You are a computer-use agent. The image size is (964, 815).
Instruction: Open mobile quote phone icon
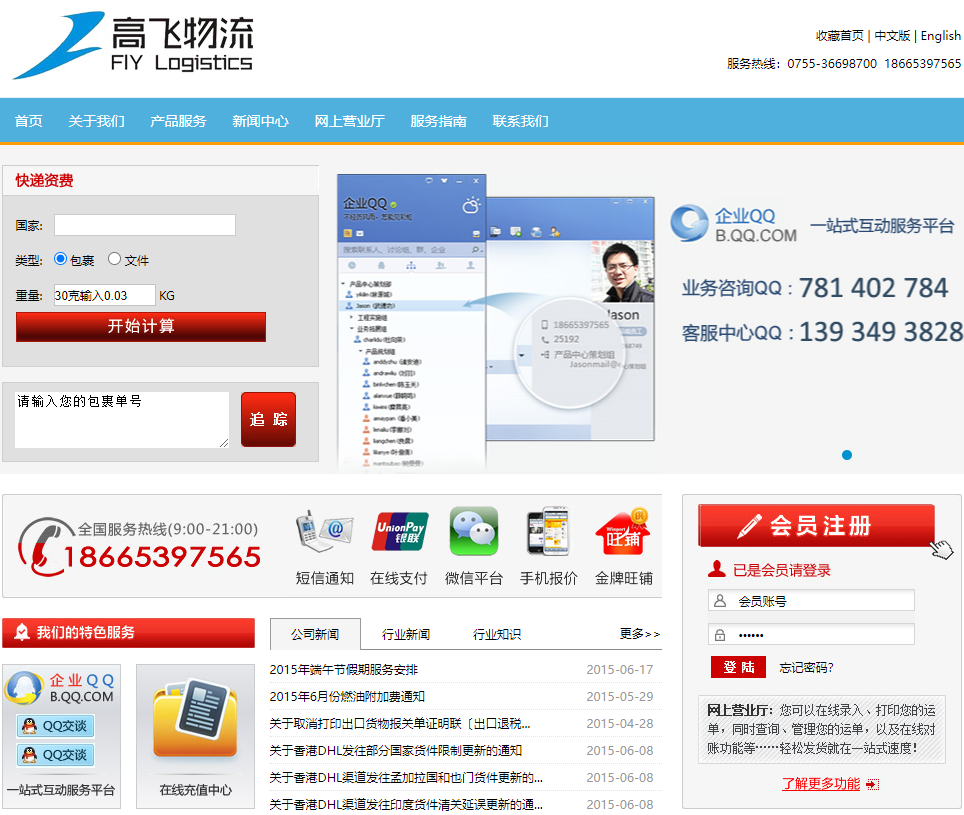tap(548, 533)
